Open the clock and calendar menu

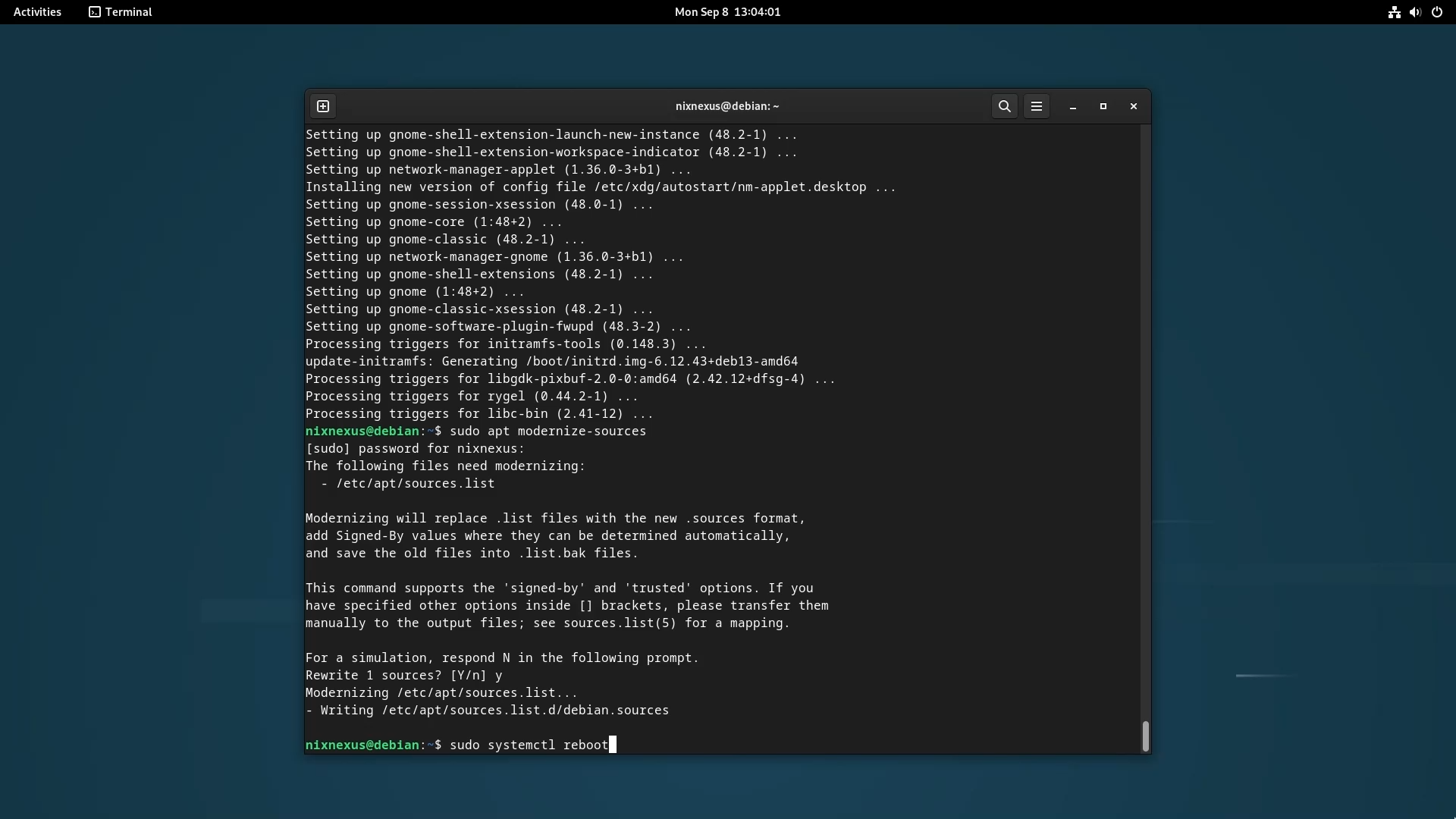(727, 12)
